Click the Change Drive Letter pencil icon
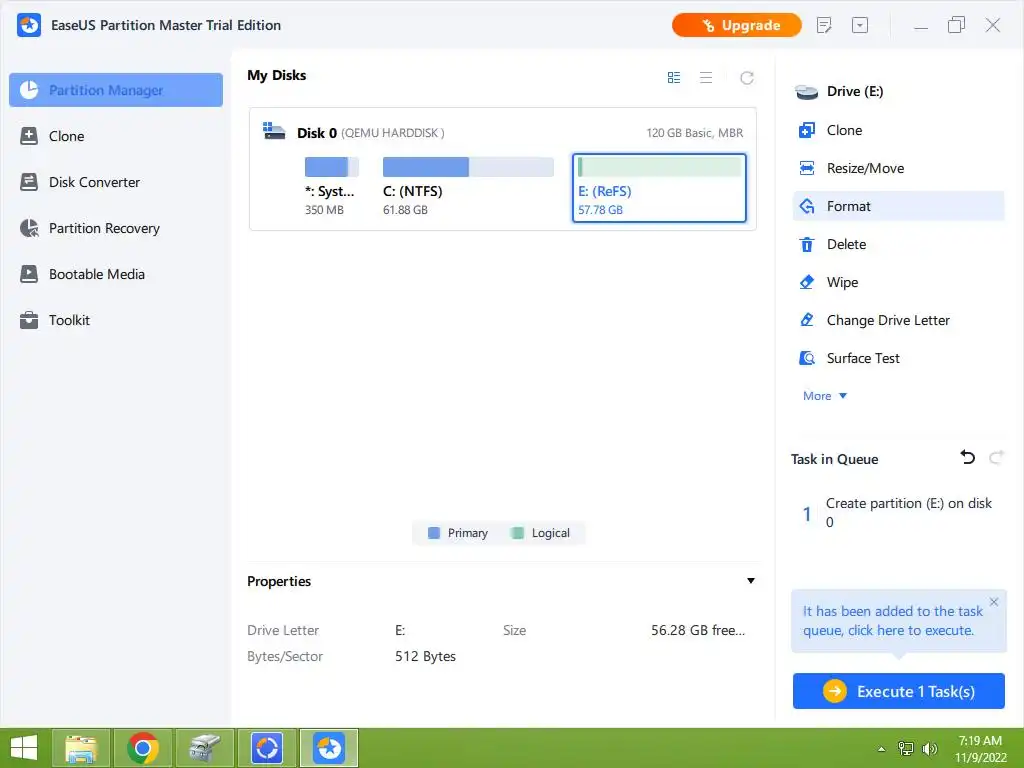1024x768 pixels. [x=807, y=320]
